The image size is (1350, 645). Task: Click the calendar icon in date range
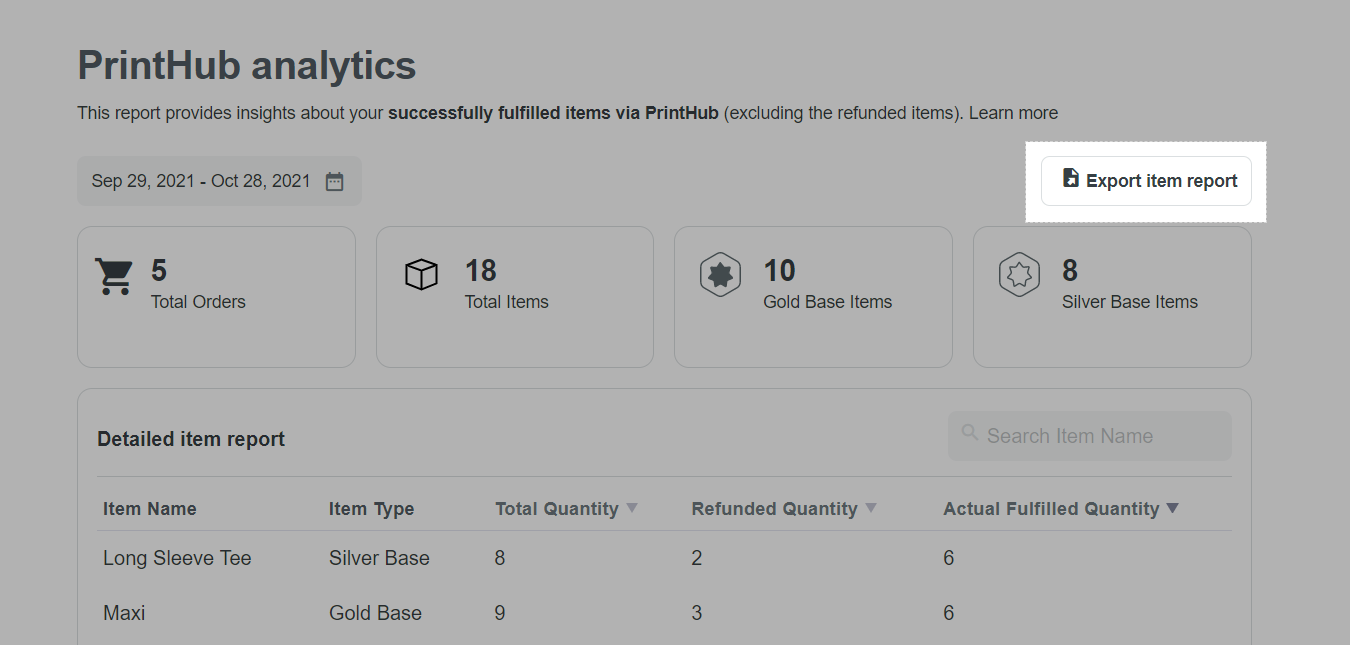[x=335, y=181]
